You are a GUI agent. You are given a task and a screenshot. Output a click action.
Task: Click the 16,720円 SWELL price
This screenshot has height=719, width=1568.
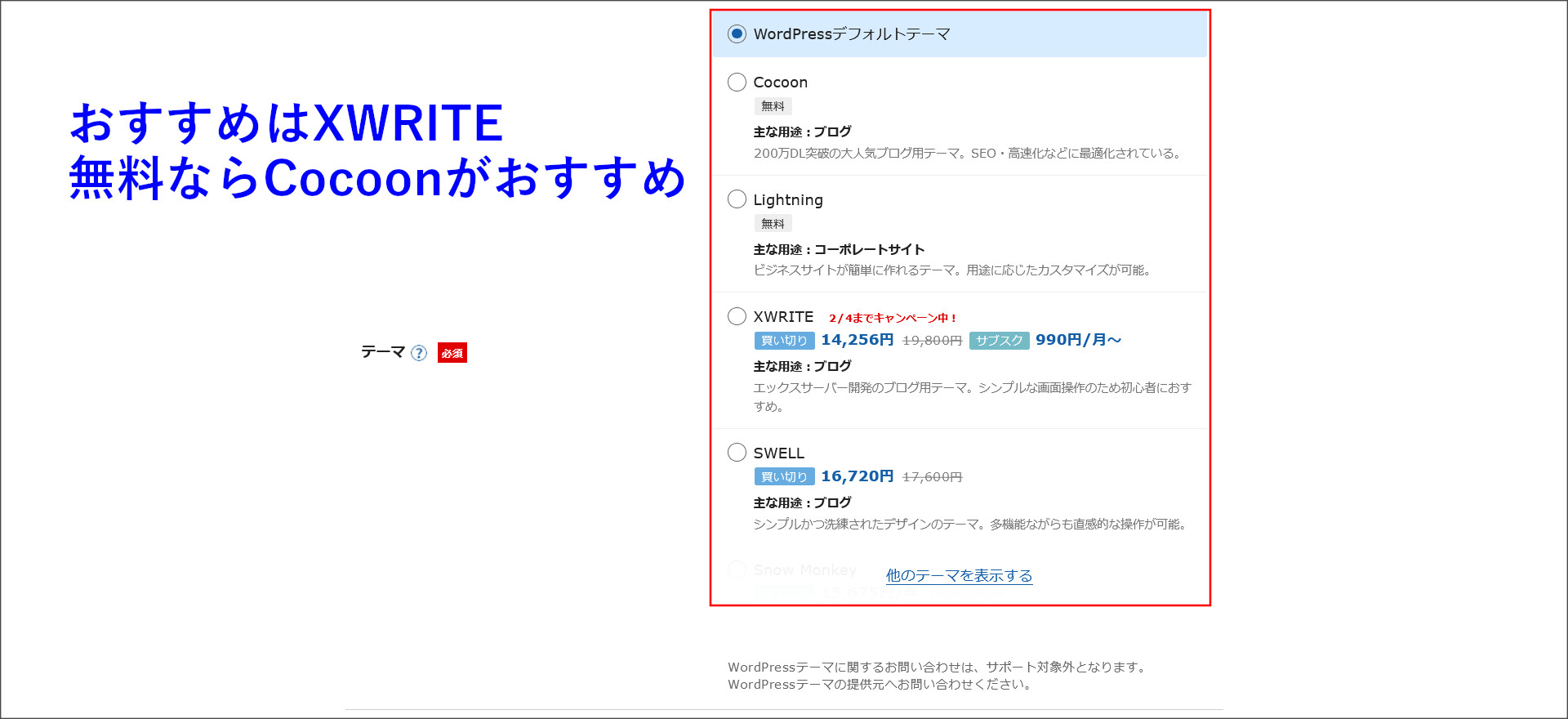pos(857,476)
